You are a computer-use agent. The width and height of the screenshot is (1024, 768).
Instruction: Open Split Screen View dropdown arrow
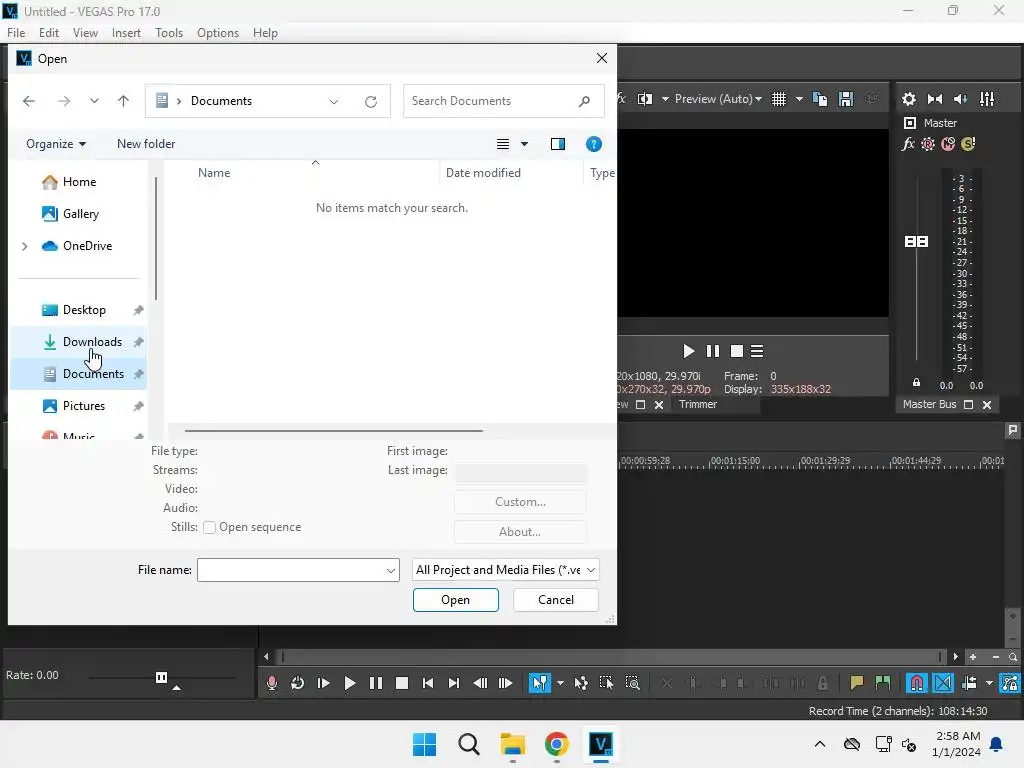pos(665,99)
